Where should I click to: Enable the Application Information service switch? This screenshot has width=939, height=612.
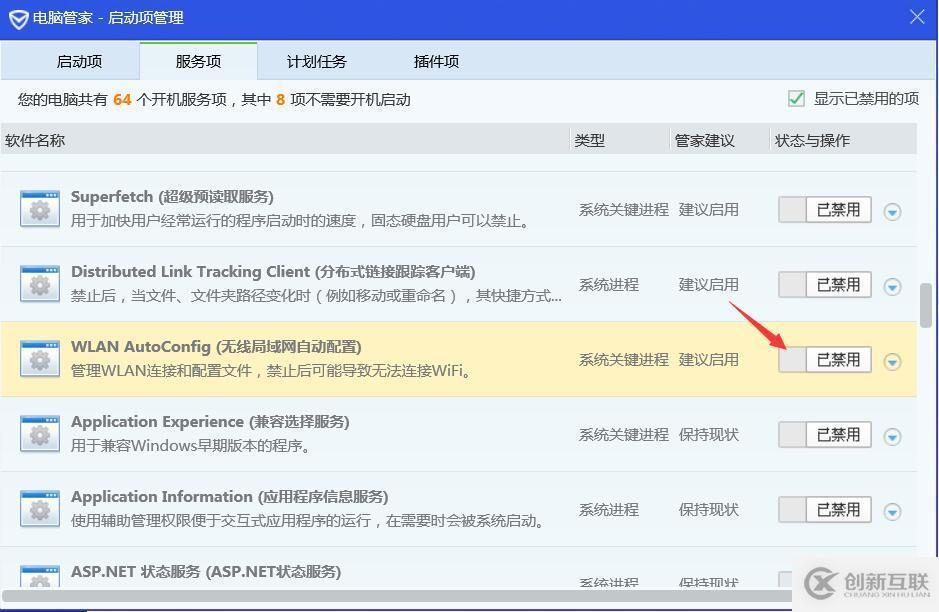(x=825, y=510)
